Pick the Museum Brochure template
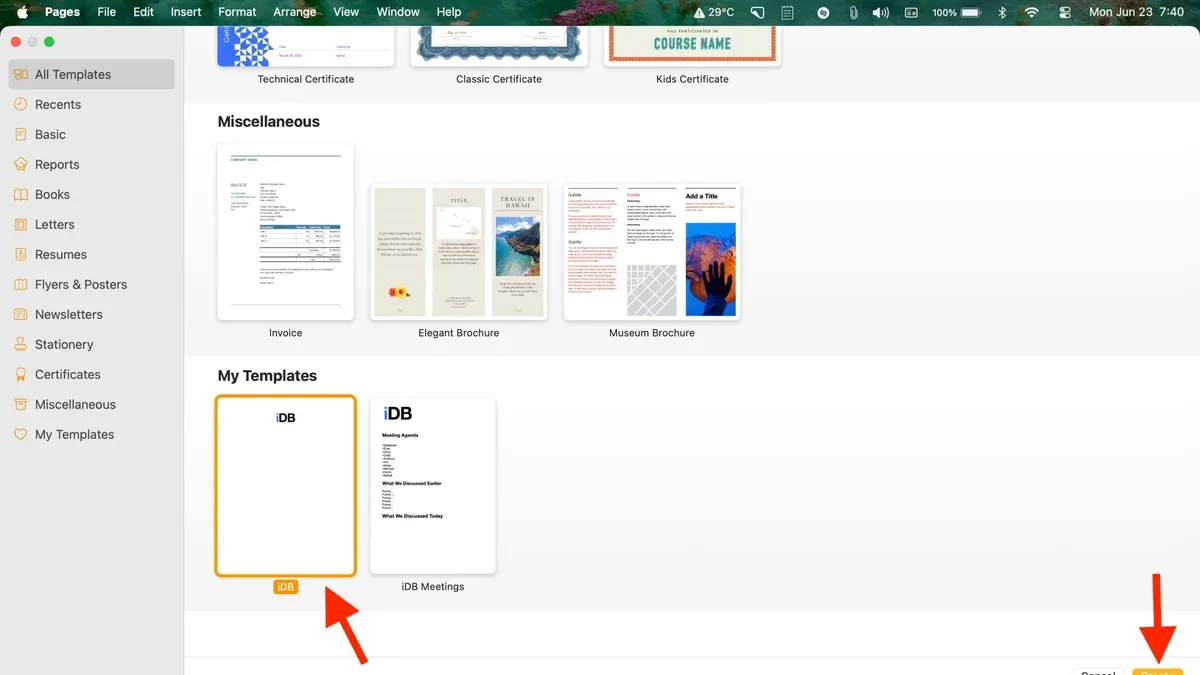1200x675 pixels. click(652, 252)
